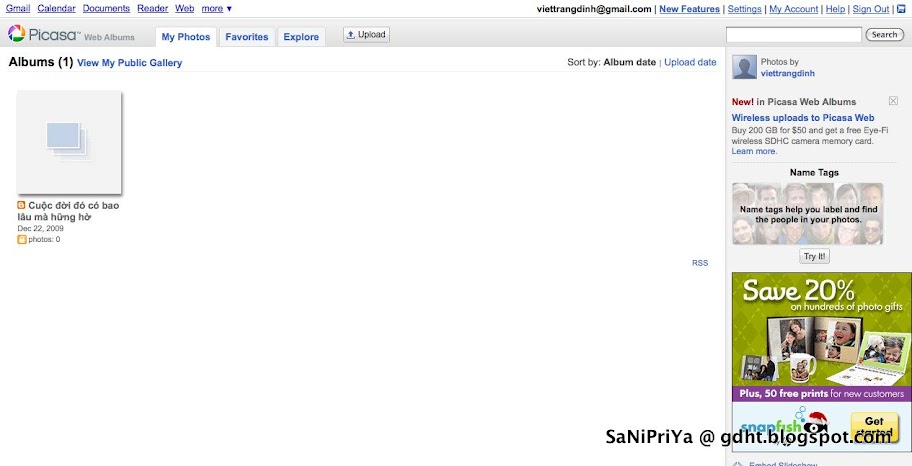Open Calendar link in top bar
This screenshot has width=912, height=466.
click(56, 9)
